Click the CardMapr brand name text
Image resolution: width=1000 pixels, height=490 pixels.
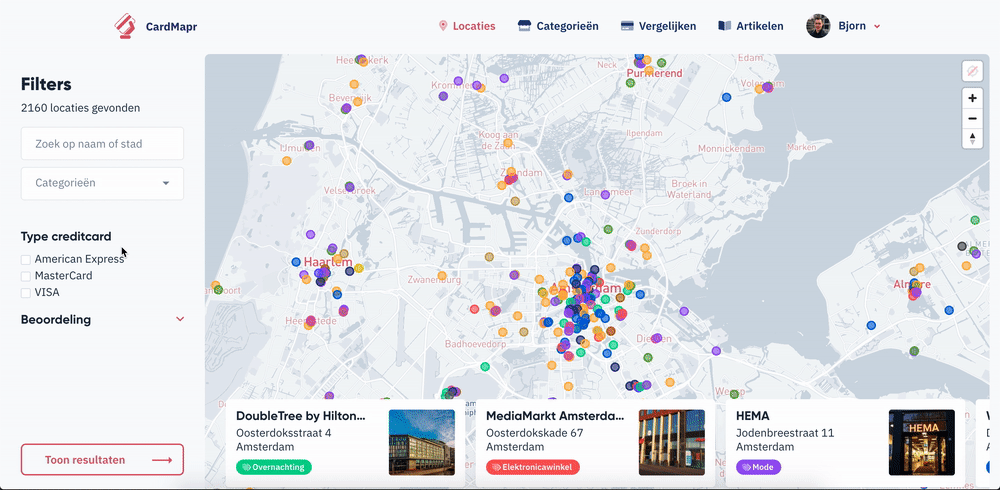coord(172,26)
